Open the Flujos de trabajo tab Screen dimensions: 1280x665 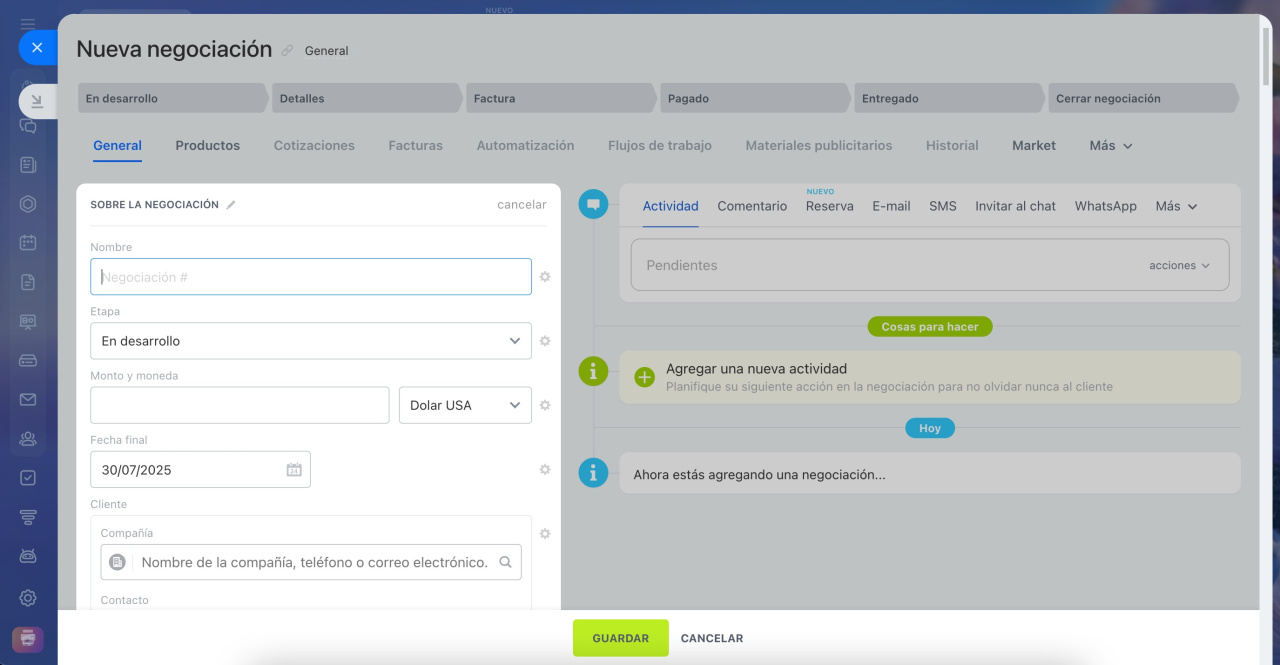660,146
